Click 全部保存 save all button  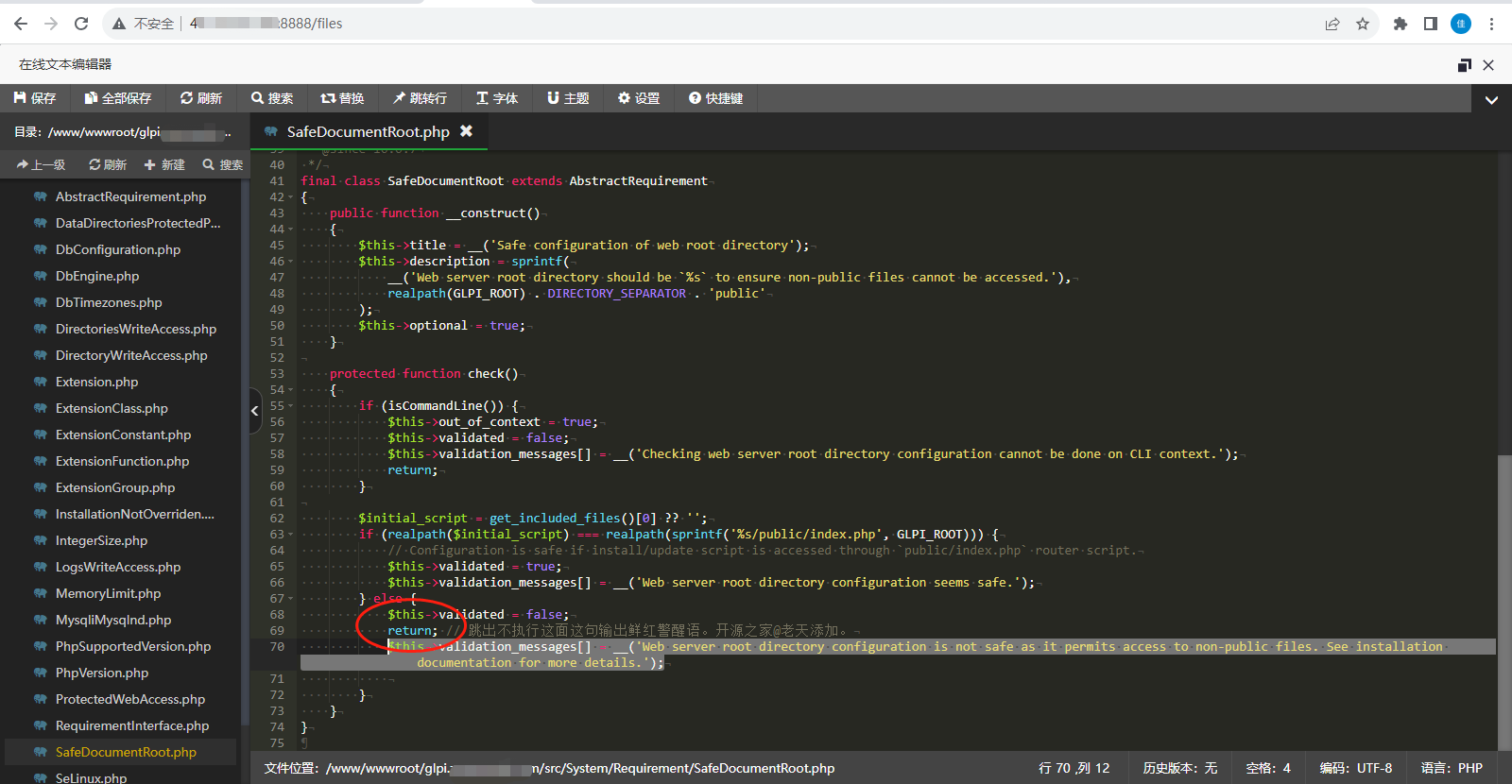pyautogui.click(x=118, y=98)
